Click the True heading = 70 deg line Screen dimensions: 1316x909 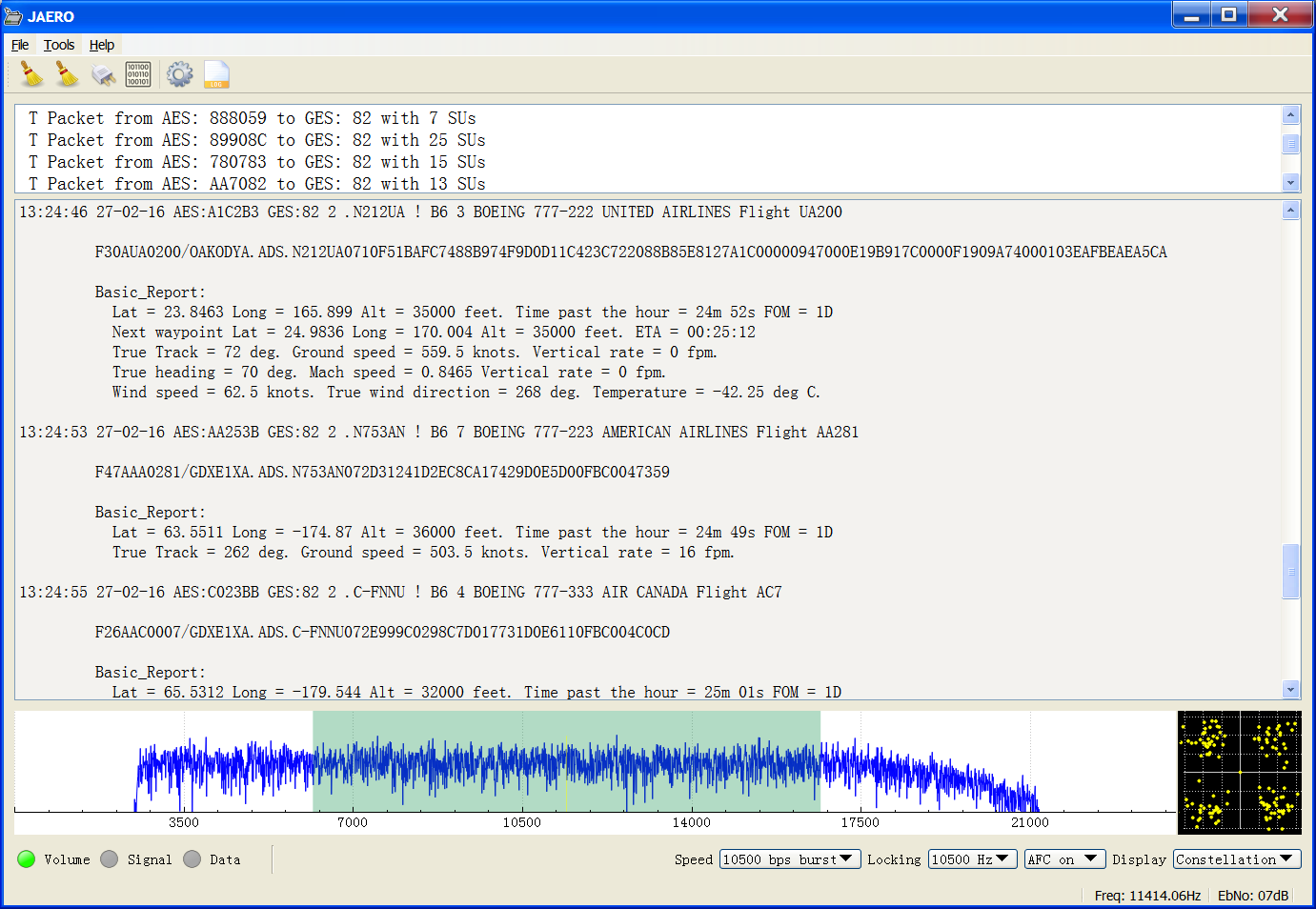click(x=389, y=372)
